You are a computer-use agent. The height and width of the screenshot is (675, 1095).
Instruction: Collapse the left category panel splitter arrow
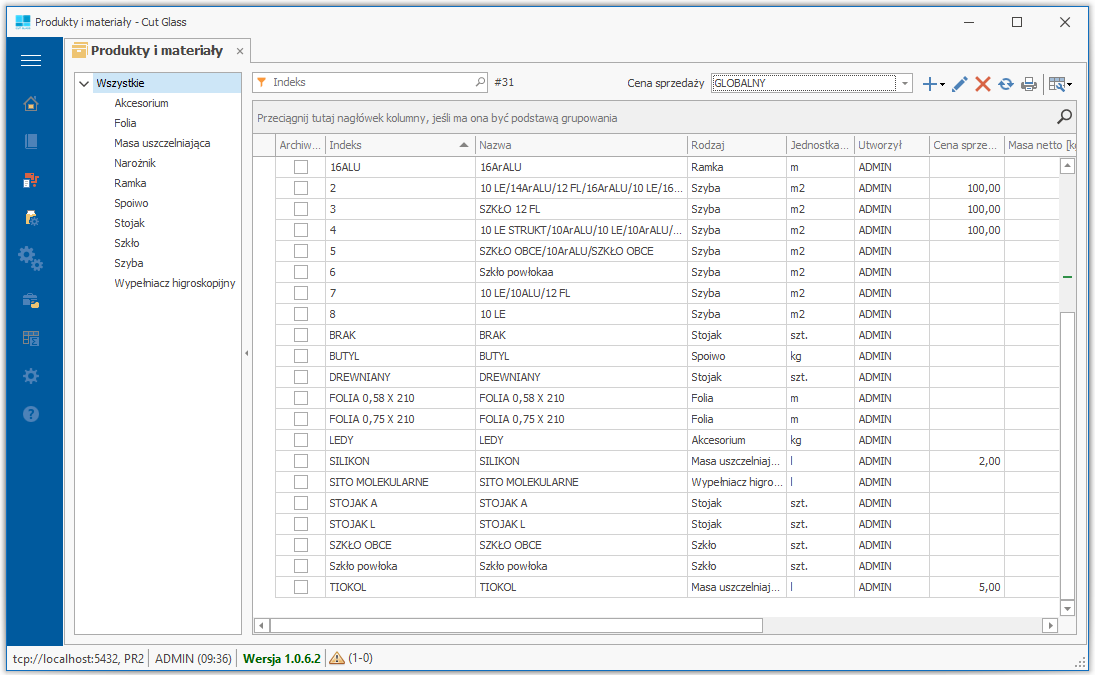(x=247, y=353)
